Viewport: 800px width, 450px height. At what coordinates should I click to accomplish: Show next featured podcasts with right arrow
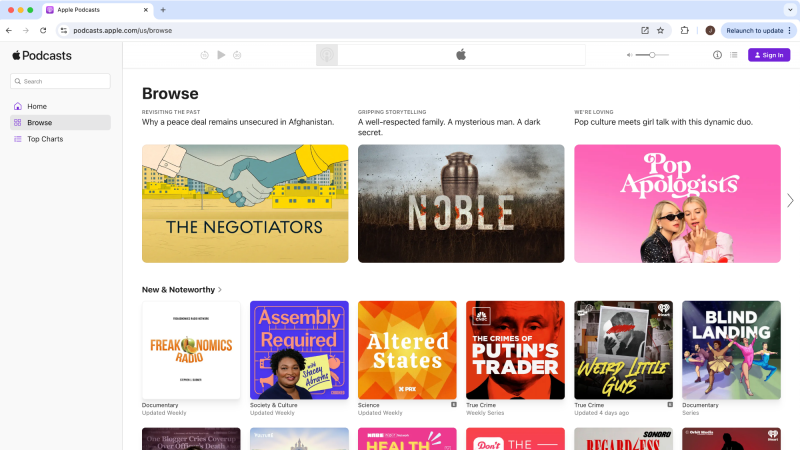(x=789, y=200)
